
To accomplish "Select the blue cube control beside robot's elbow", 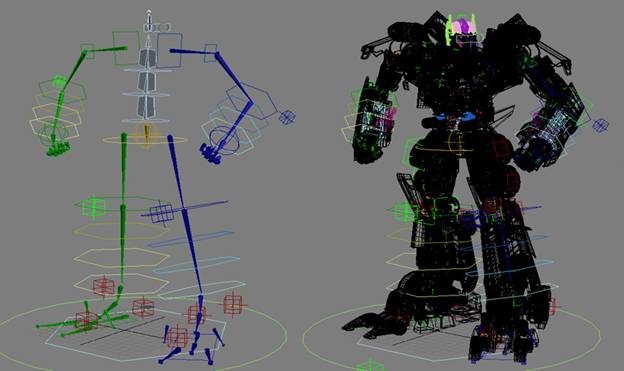I will [600, 125].
